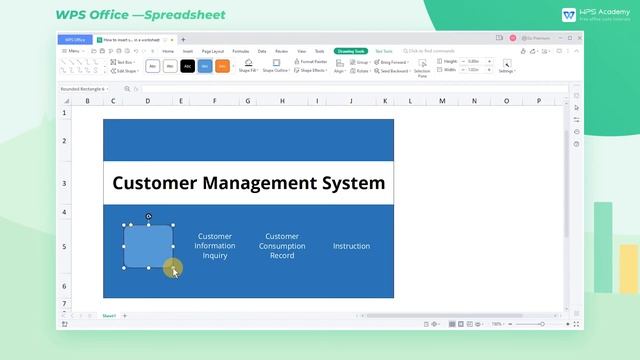Click the Instruction text
This screenshot has height=360, width=640.
351,246
